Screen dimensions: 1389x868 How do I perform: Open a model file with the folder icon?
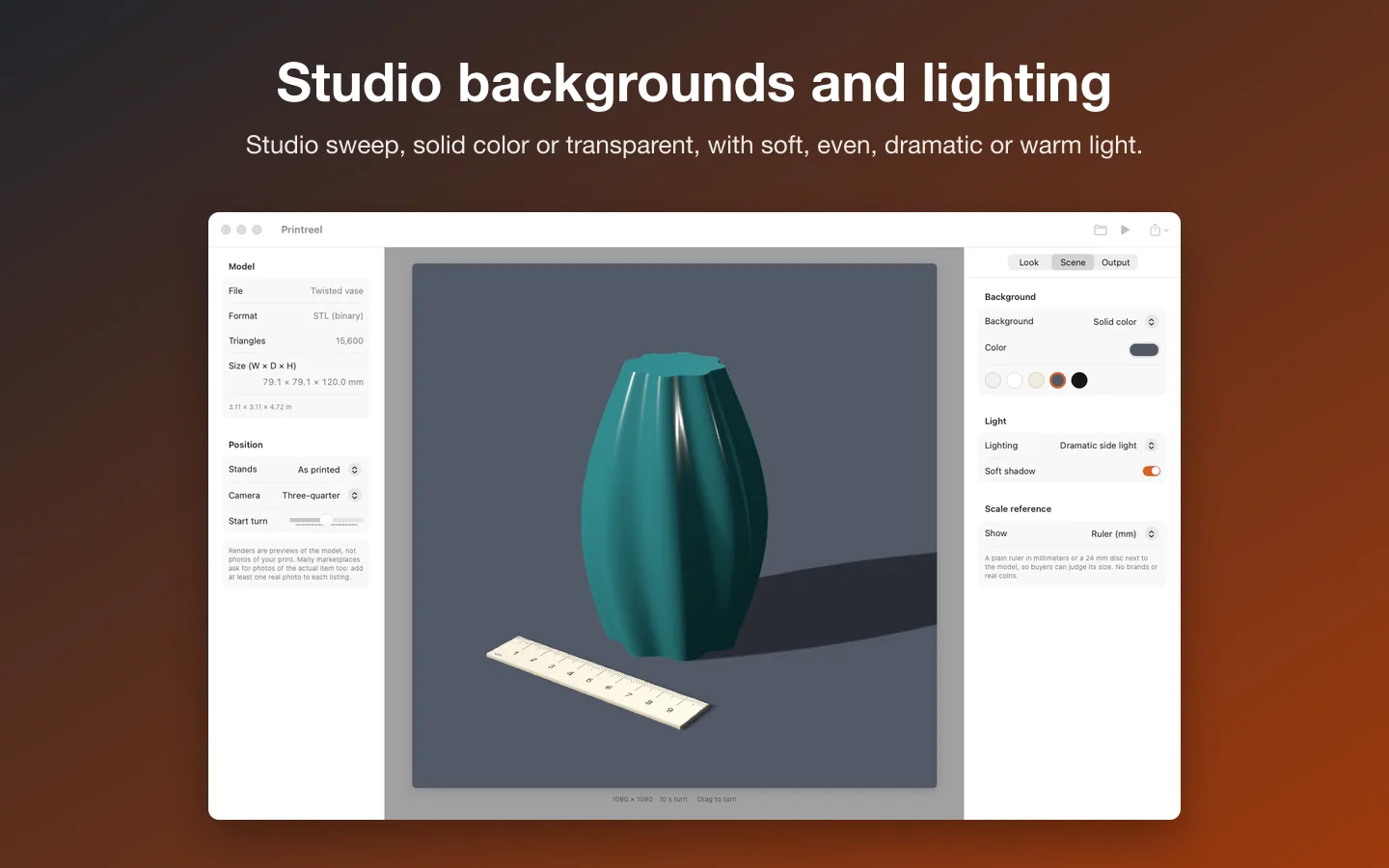1100,230
